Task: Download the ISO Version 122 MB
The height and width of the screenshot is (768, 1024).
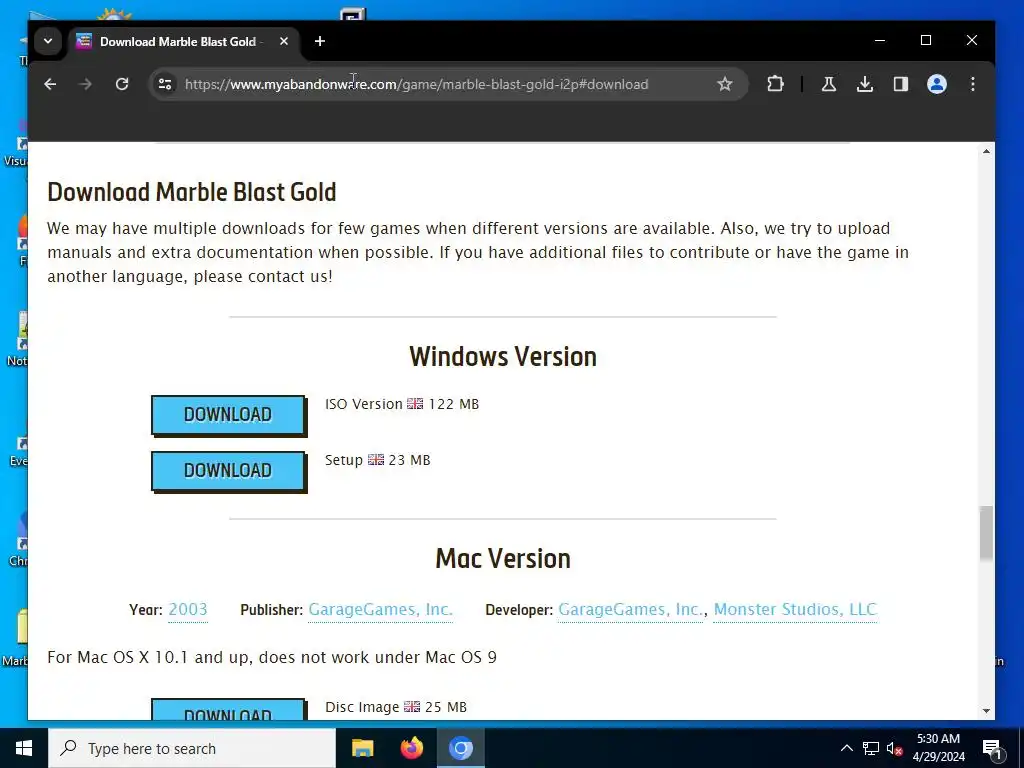Action: [228, 415]
